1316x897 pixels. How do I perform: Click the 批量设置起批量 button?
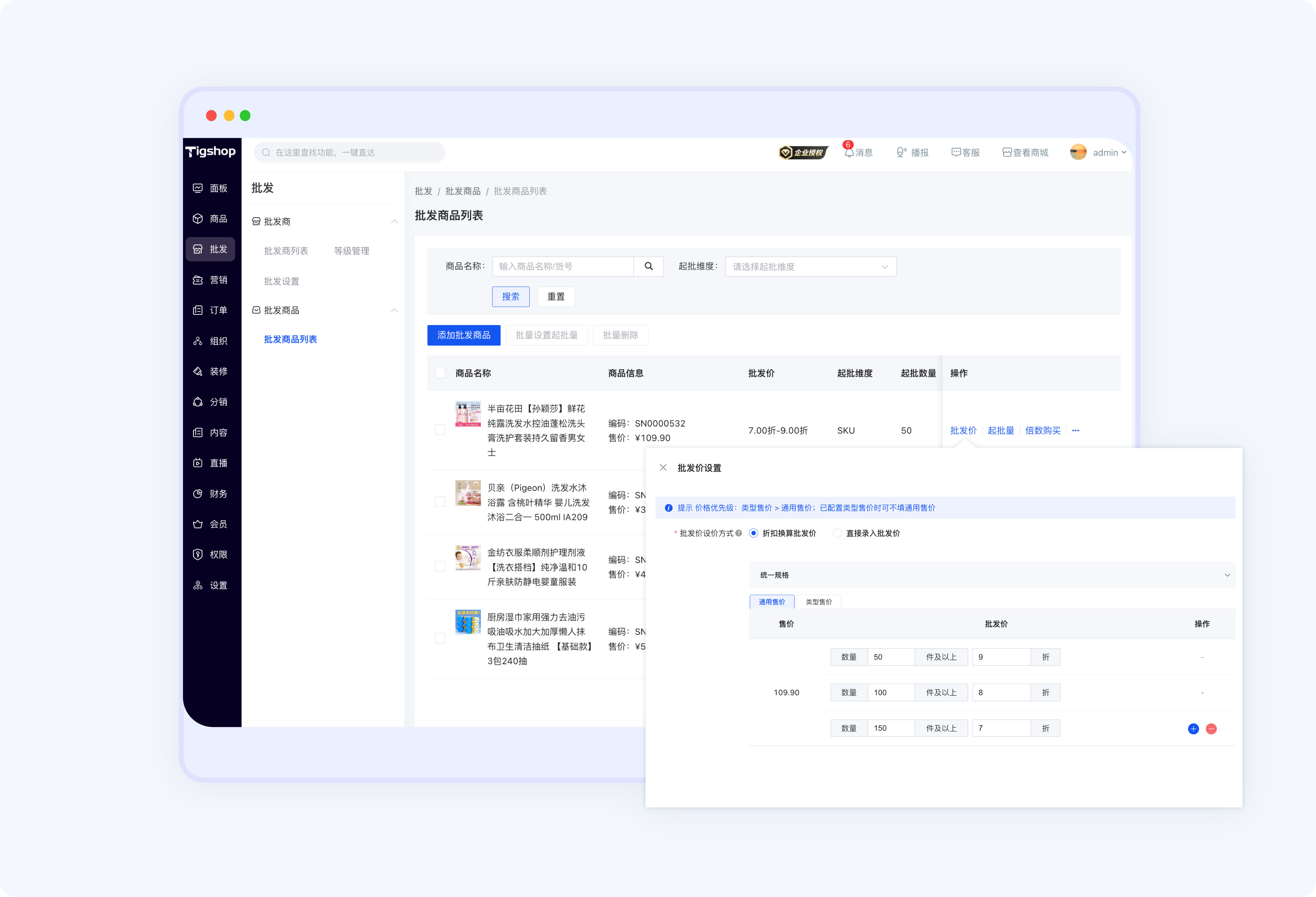coord(546,335)
